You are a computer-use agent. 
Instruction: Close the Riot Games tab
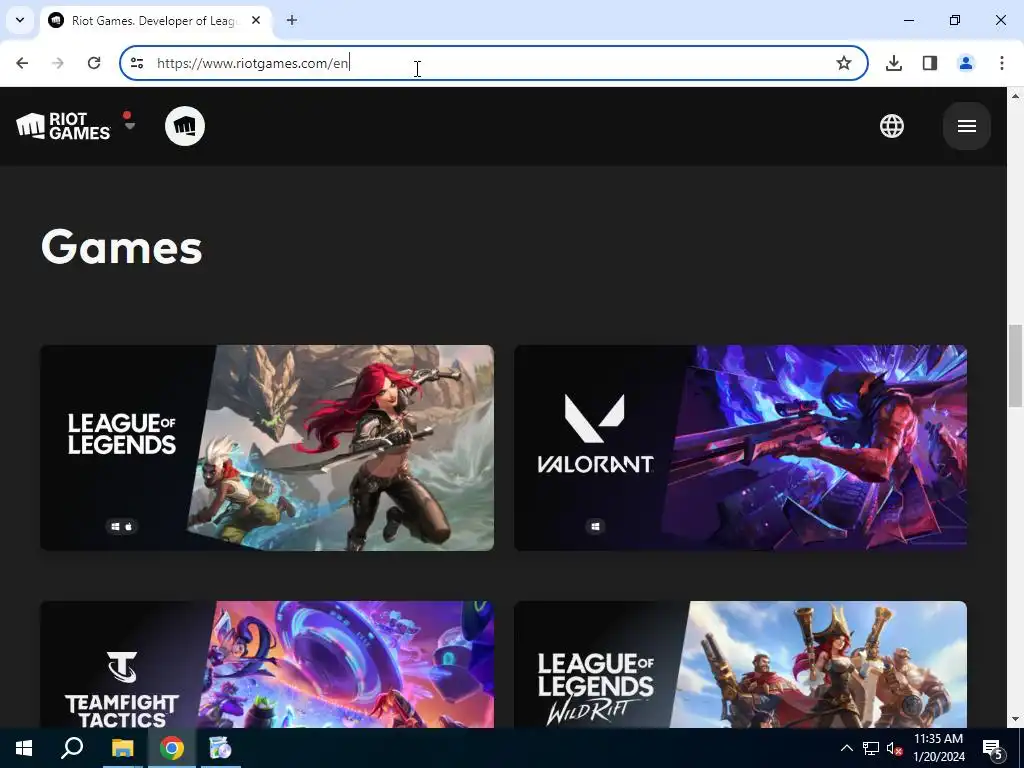click(256, 20)
